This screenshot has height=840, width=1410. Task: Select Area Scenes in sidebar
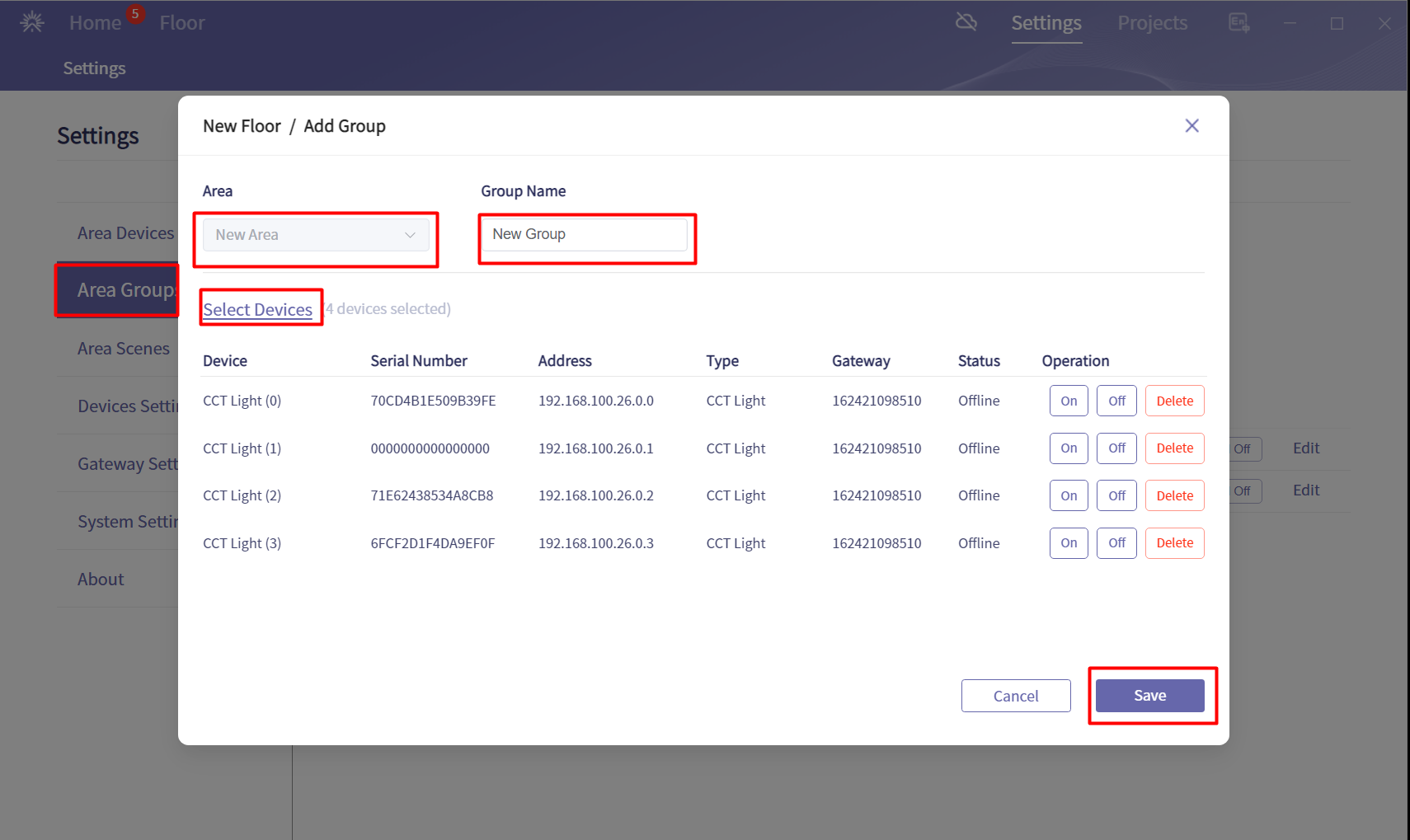tap(124, 349)
